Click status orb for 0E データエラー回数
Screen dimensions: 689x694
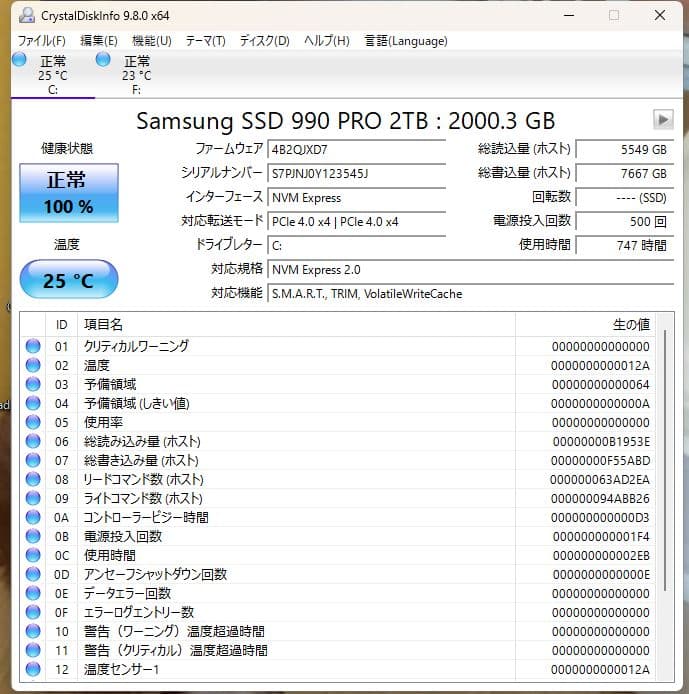point(33,594)
